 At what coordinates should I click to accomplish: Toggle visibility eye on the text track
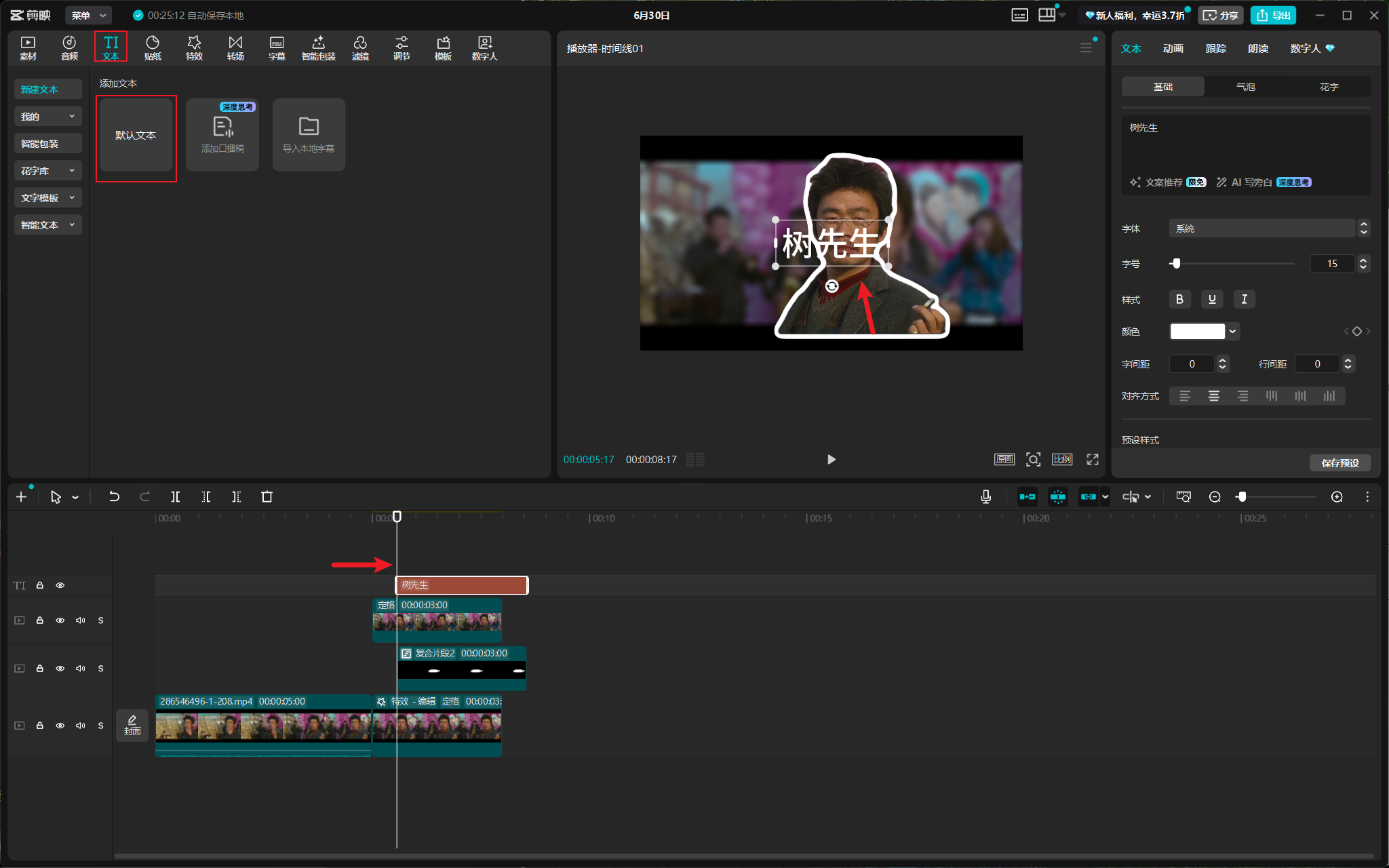click(x=60, y=585)
